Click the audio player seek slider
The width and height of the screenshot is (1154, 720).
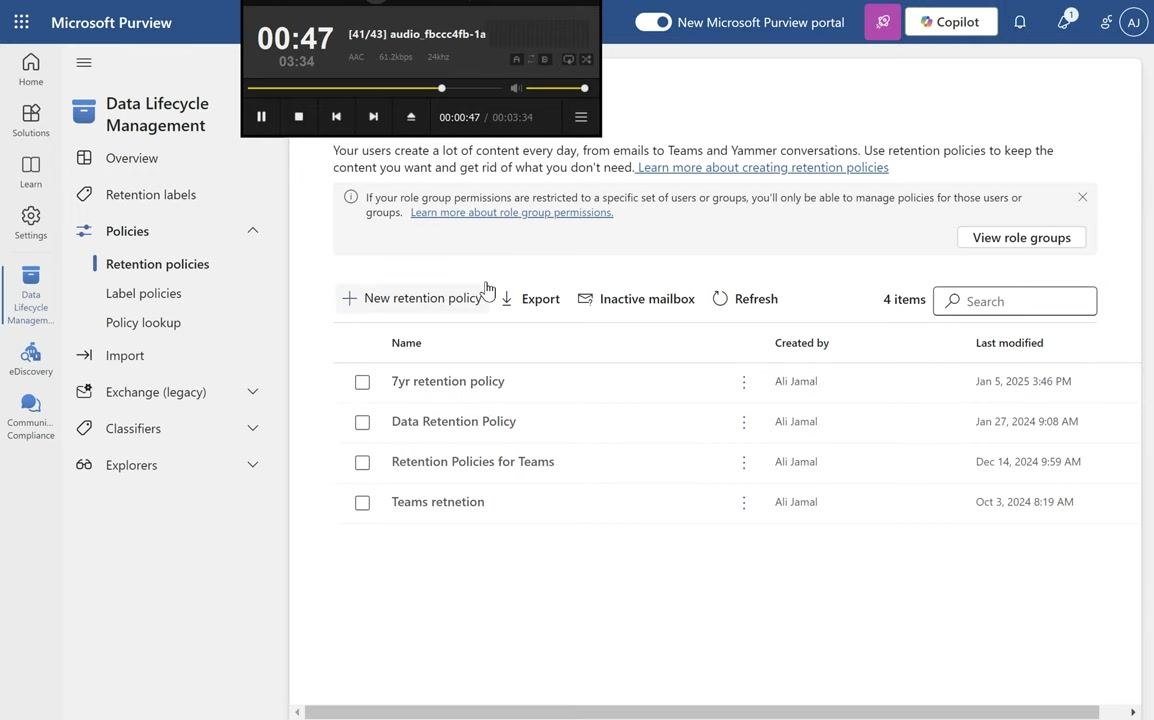coord(375,88)
